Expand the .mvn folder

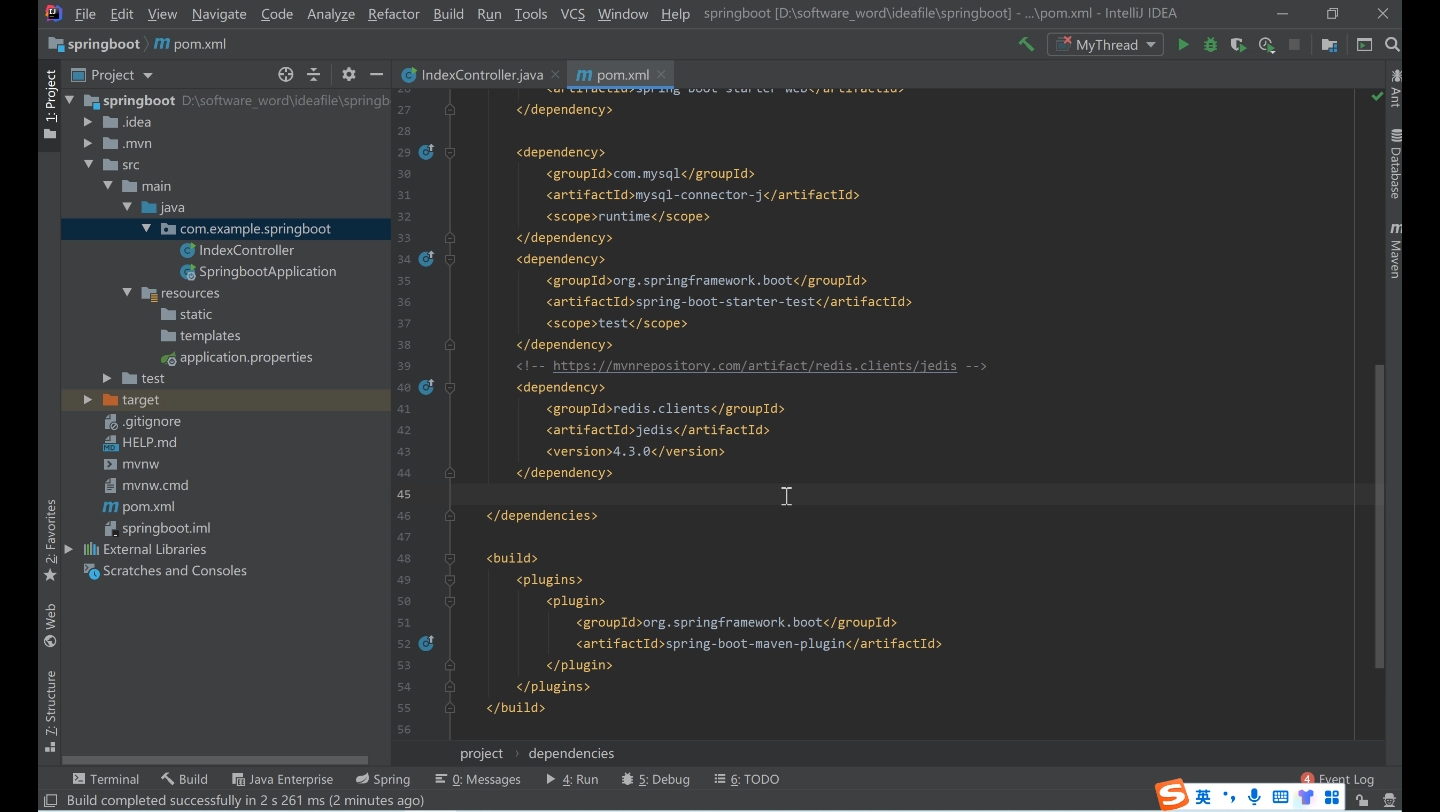point(88,143)
